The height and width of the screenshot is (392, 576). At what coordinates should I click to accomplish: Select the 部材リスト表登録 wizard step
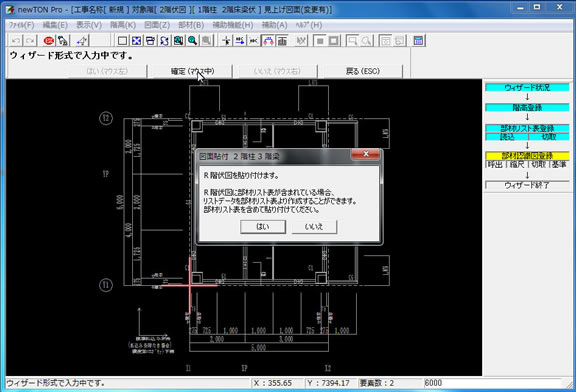pos(527,128)
